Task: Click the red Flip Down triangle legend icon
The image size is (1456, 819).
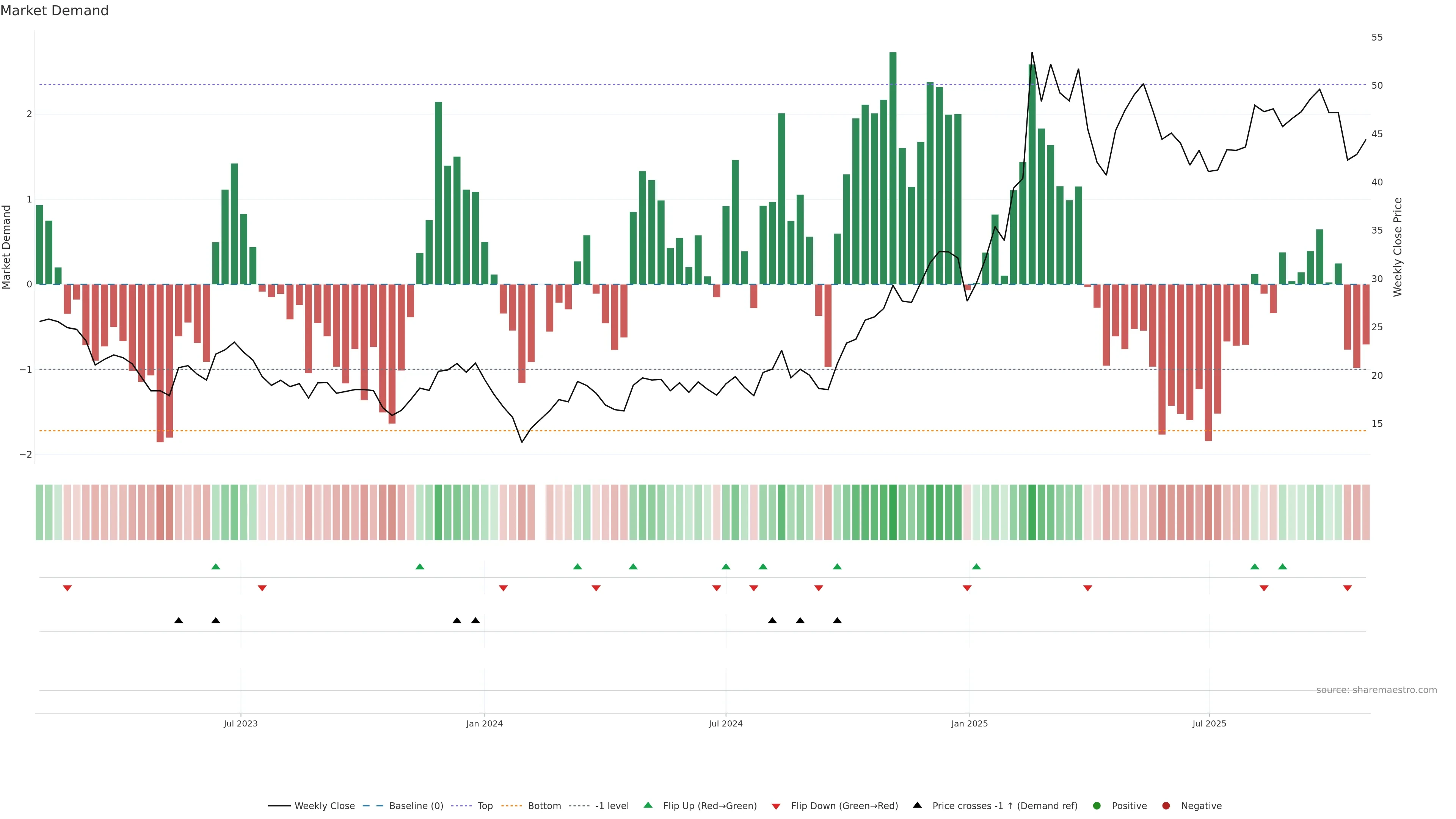Action: coord(776,806)
